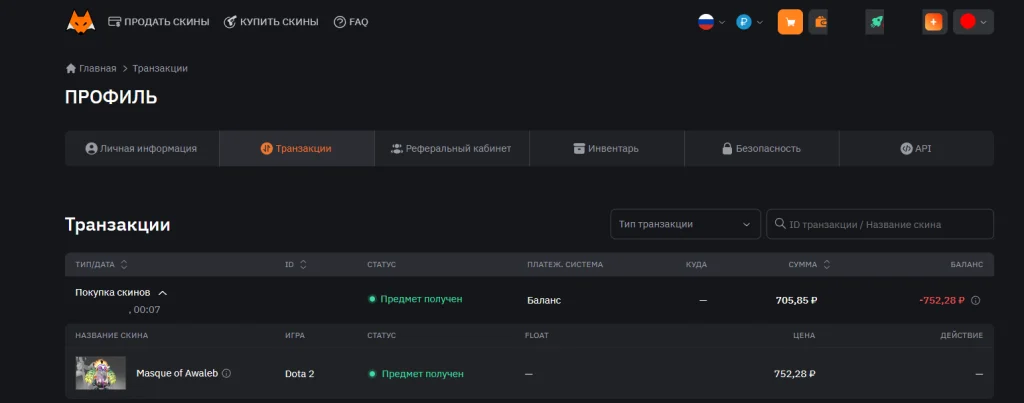Click the 705,85 ₽ sum value
The height and width of the screenshot is (403, 1024).
click(795, 300)
